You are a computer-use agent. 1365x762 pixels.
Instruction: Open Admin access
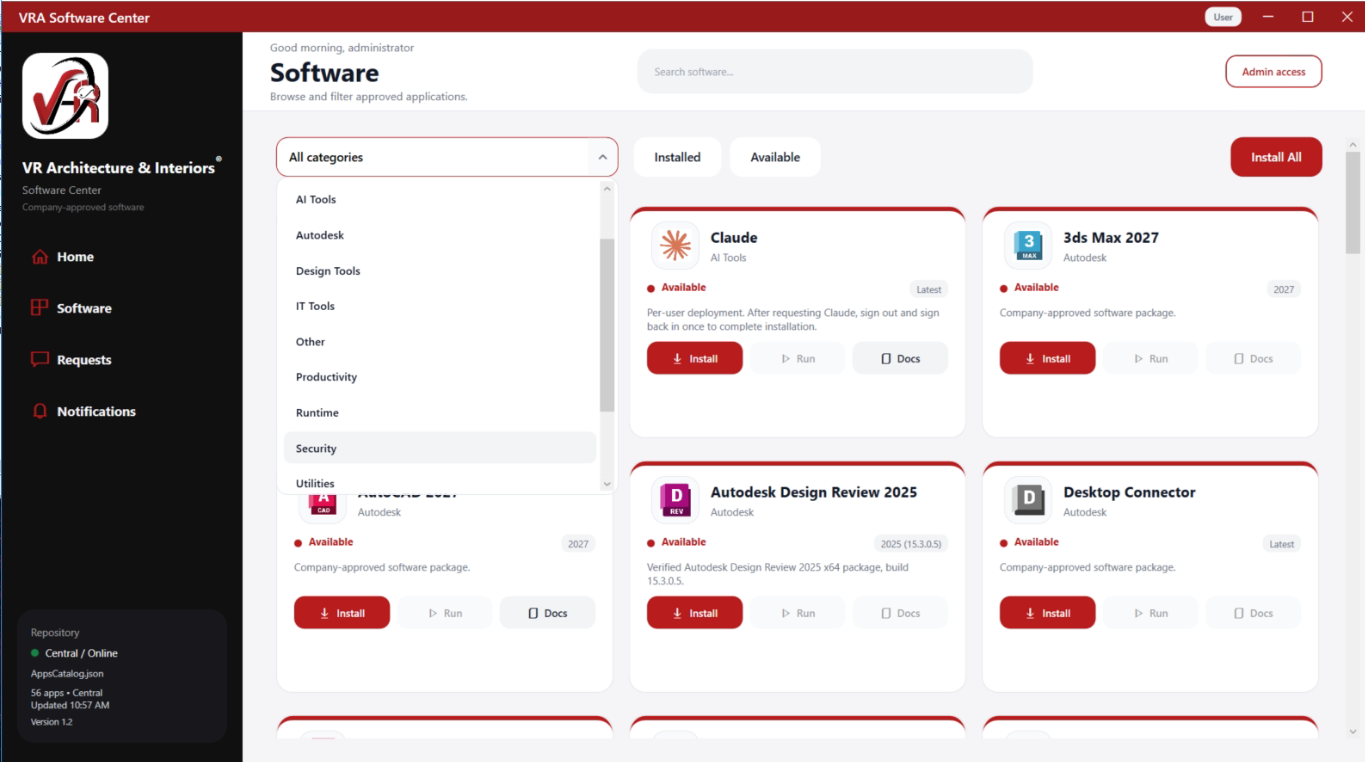(x=1273, y=72)
